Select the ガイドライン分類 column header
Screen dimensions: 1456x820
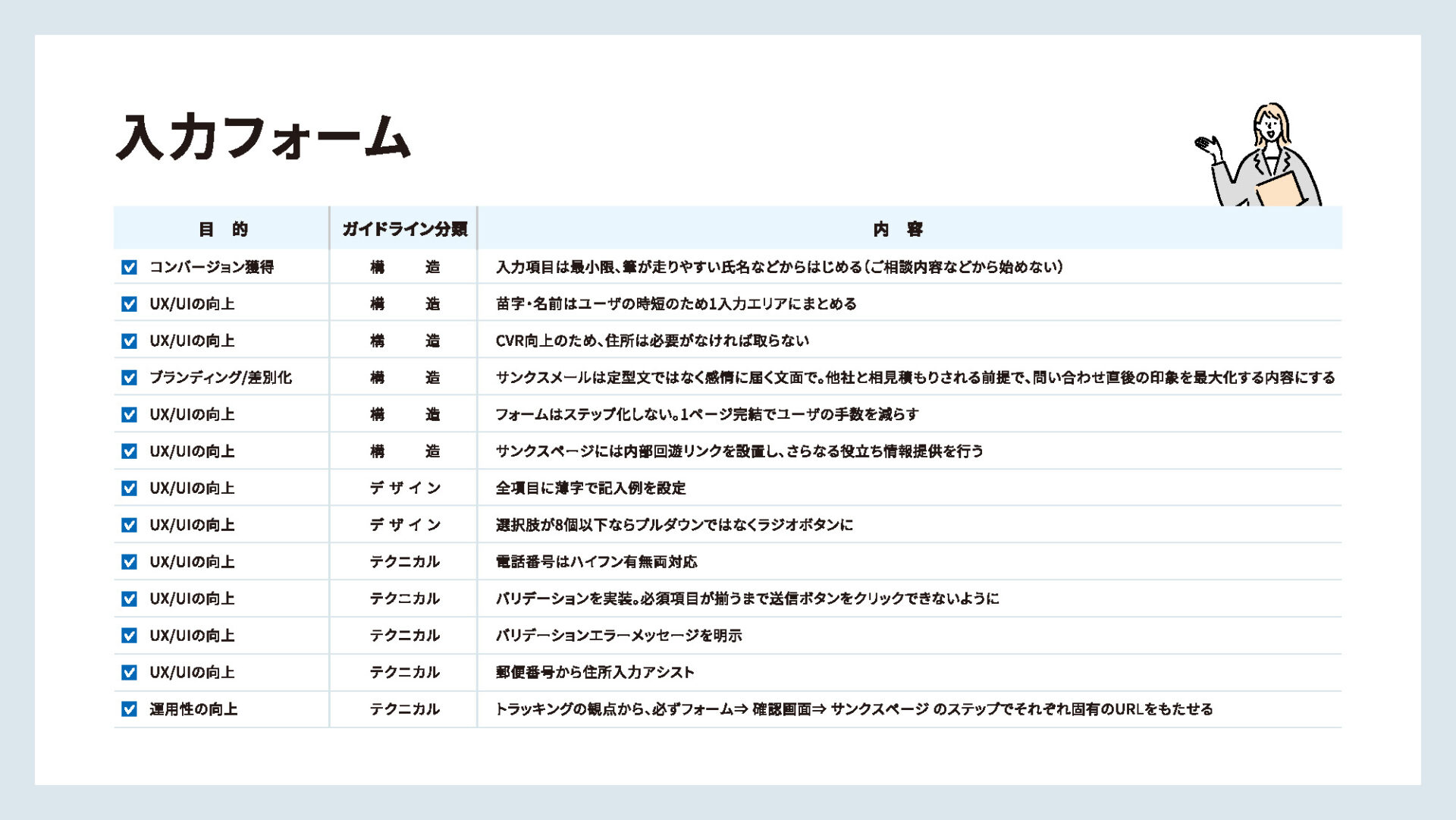coord(404,229)
